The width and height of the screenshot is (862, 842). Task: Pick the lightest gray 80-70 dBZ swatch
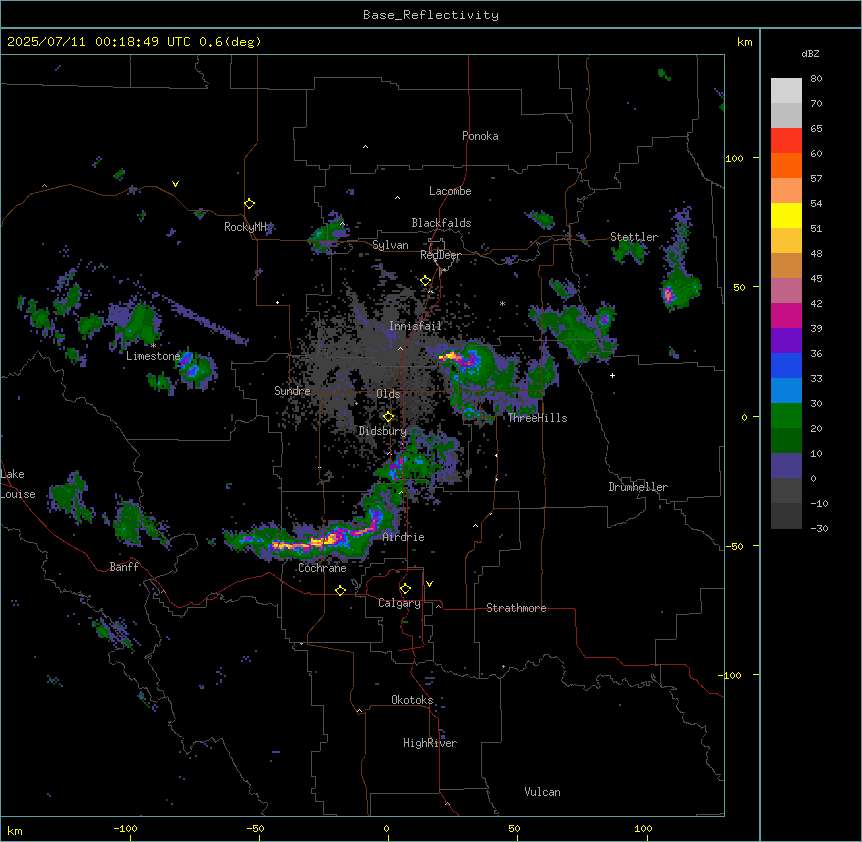tap(786, 91)
